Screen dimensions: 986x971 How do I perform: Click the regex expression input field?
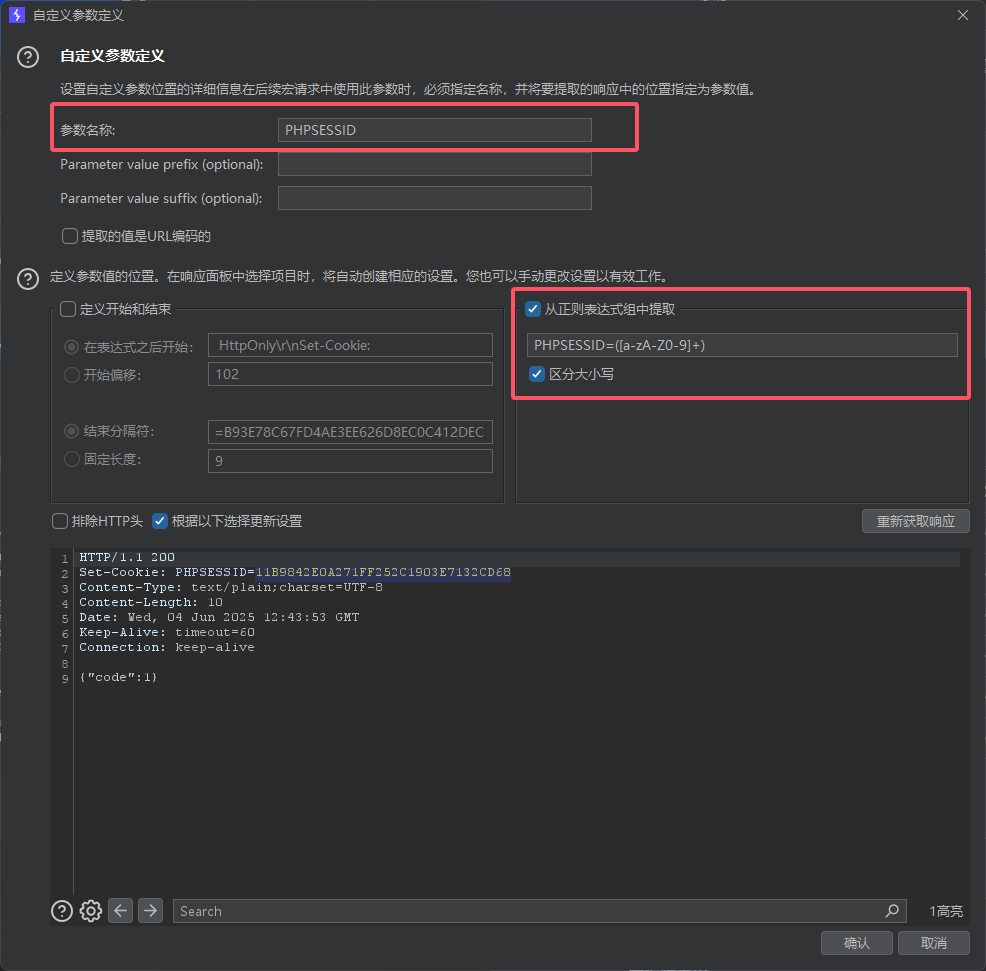(x=741, y=345)
